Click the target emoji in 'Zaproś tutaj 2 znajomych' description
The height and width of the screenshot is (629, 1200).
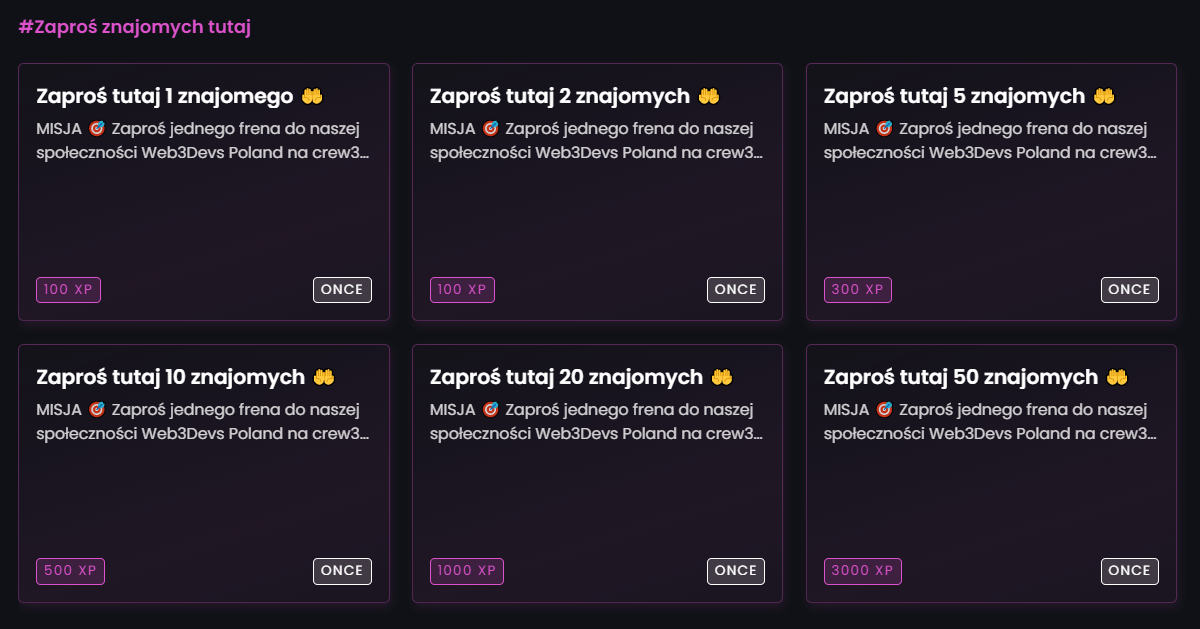coord(489,128)
